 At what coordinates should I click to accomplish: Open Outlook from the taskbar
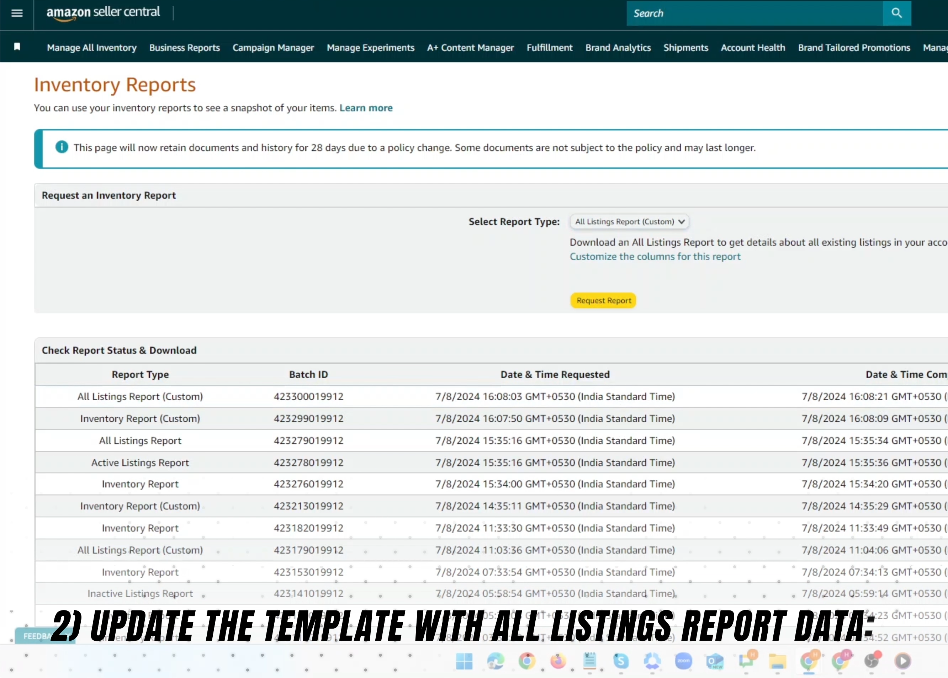click(x=715, y=661)
